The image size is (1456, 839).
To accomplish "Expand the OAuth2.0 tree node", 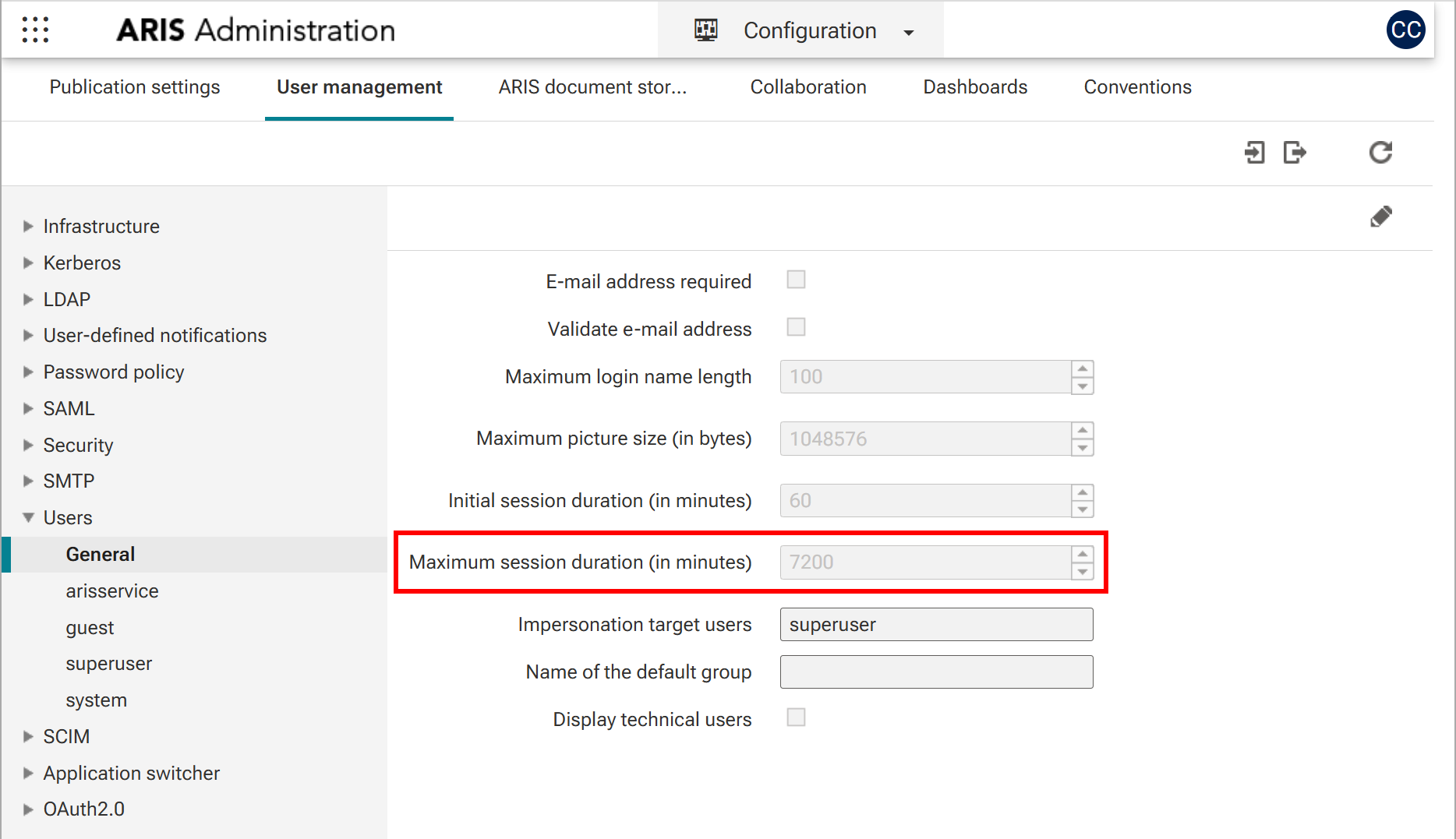I will point(28,809).
